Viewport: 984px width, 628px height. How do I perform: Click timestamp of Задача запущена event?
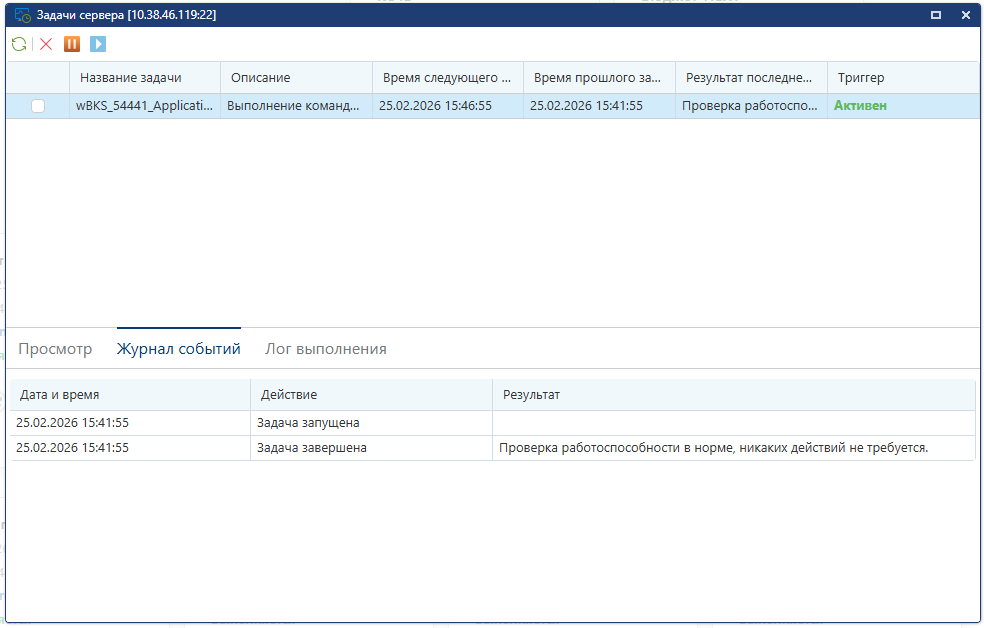coord(72,423)
